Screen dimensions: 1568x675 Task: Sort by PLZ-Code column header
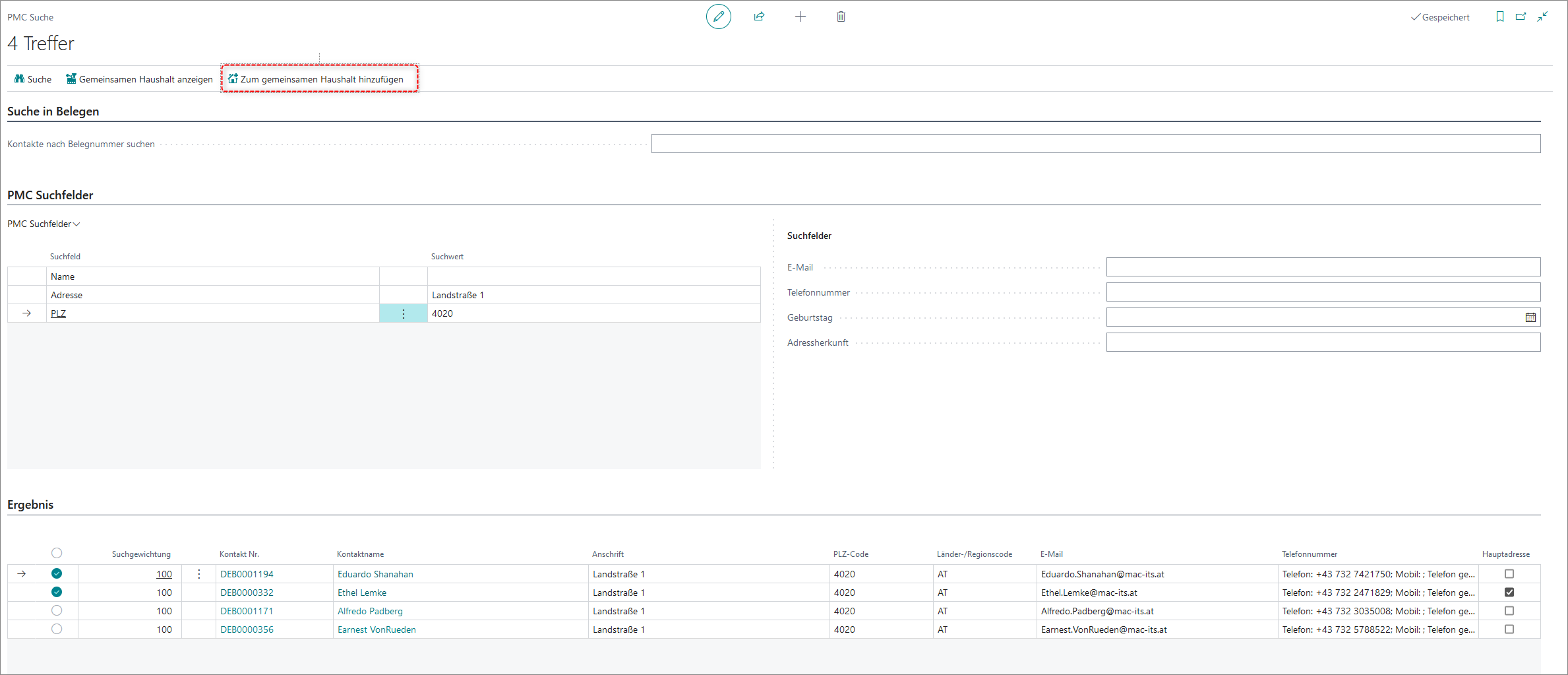point(851,554)
